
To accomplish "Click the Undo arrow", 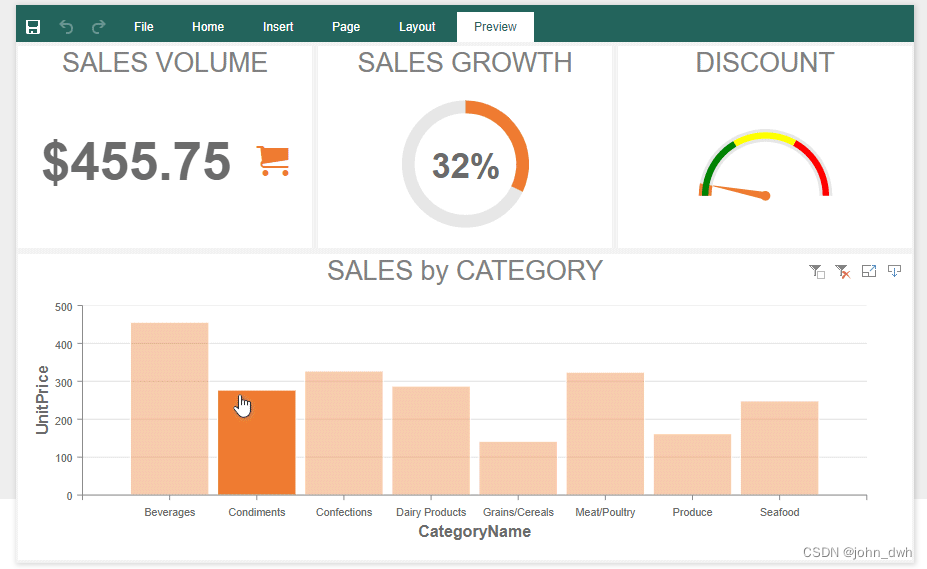I will coord(66,27).
